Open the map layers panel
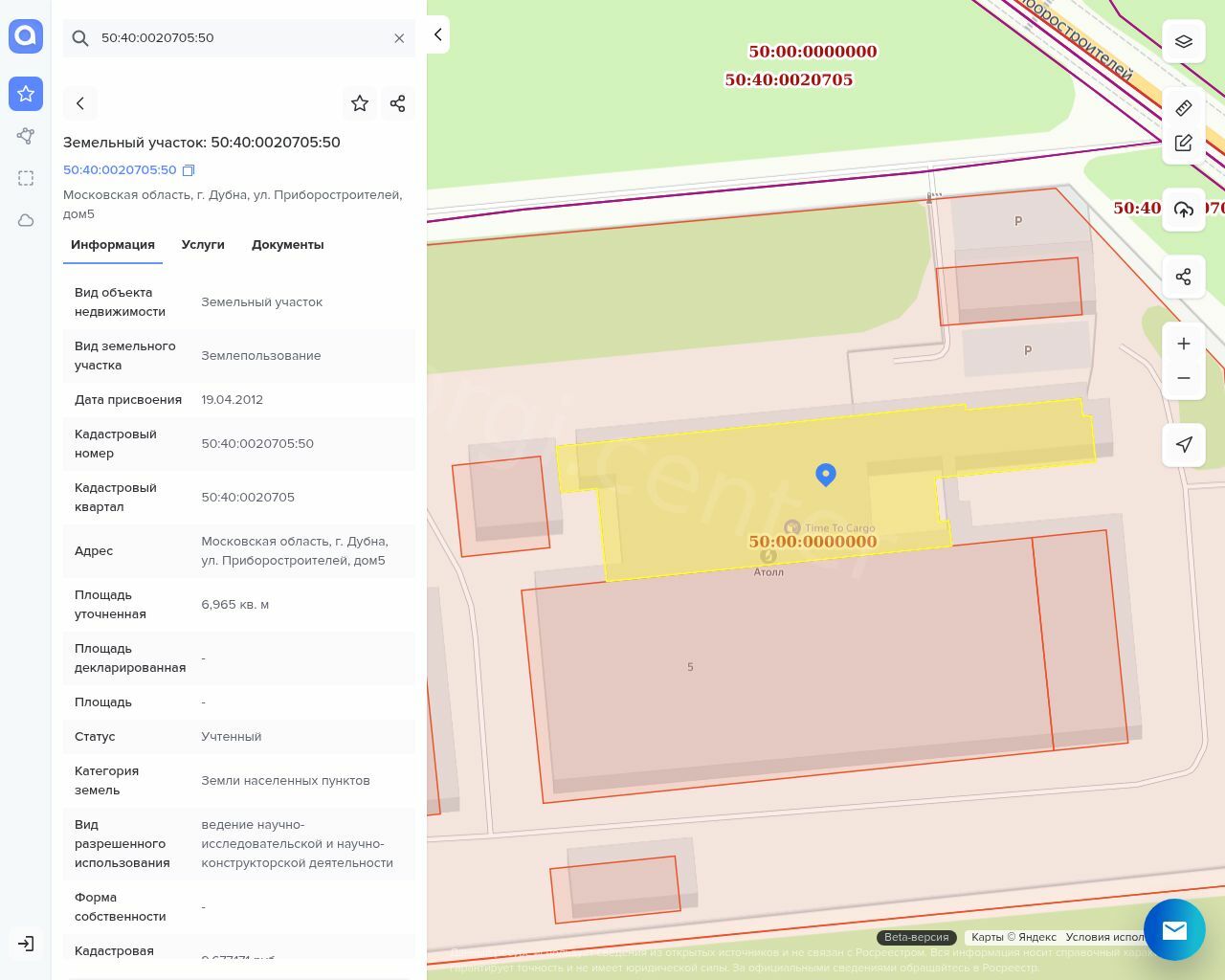 tap(1184, 41)
